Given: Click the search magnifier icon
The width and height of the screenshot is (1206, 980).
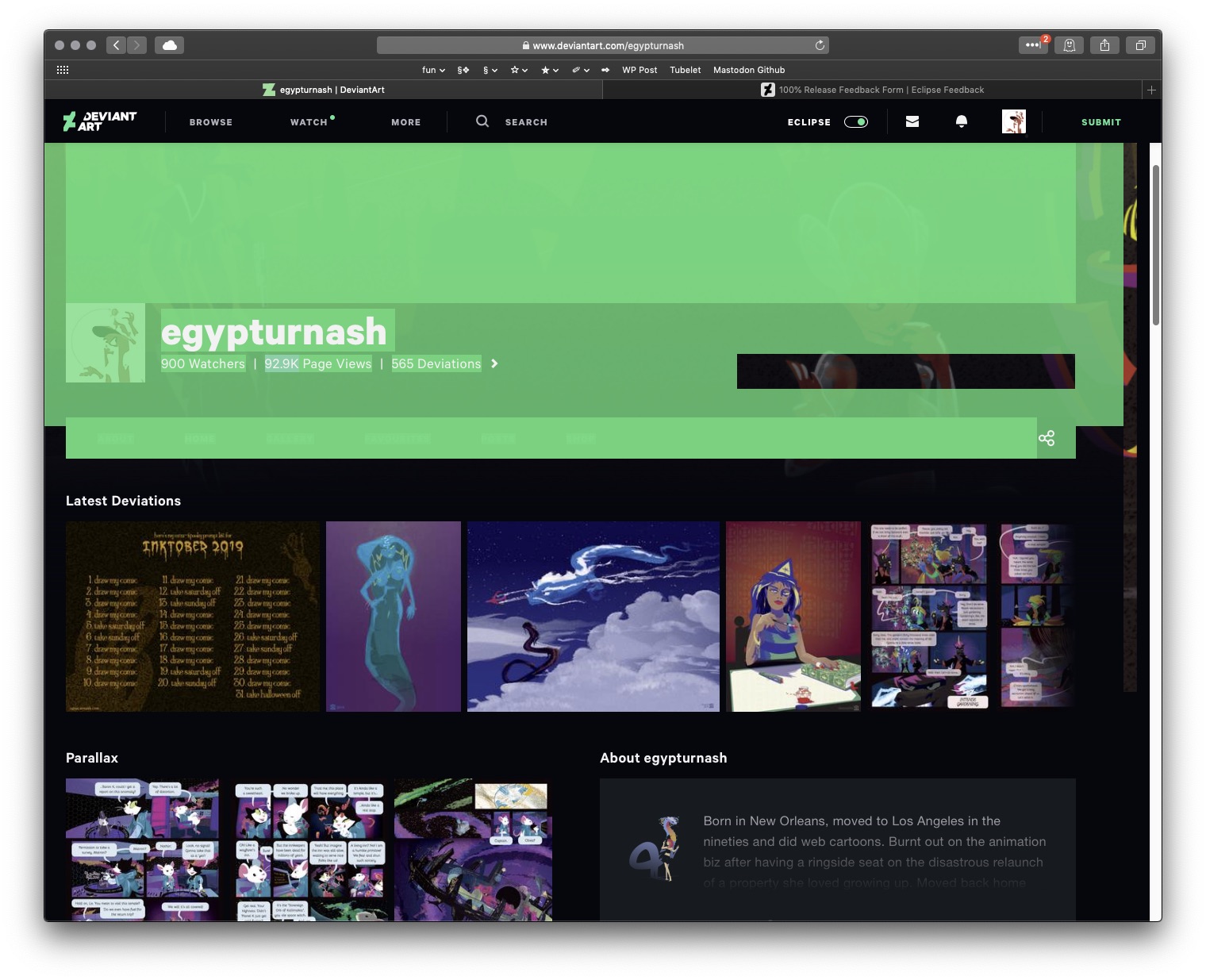Looking at the screenshot, I should click(482, 121).
